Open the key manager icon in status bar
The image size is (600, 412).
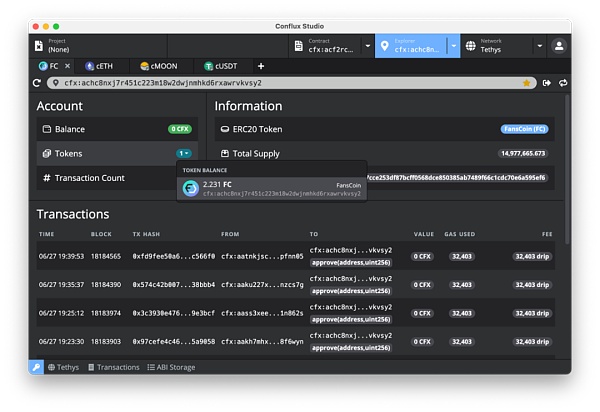click(36, 367)
